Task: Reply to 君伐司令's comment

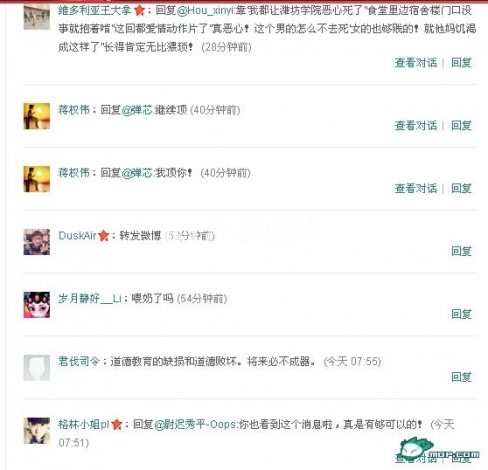Action: [x=461, y=377]
